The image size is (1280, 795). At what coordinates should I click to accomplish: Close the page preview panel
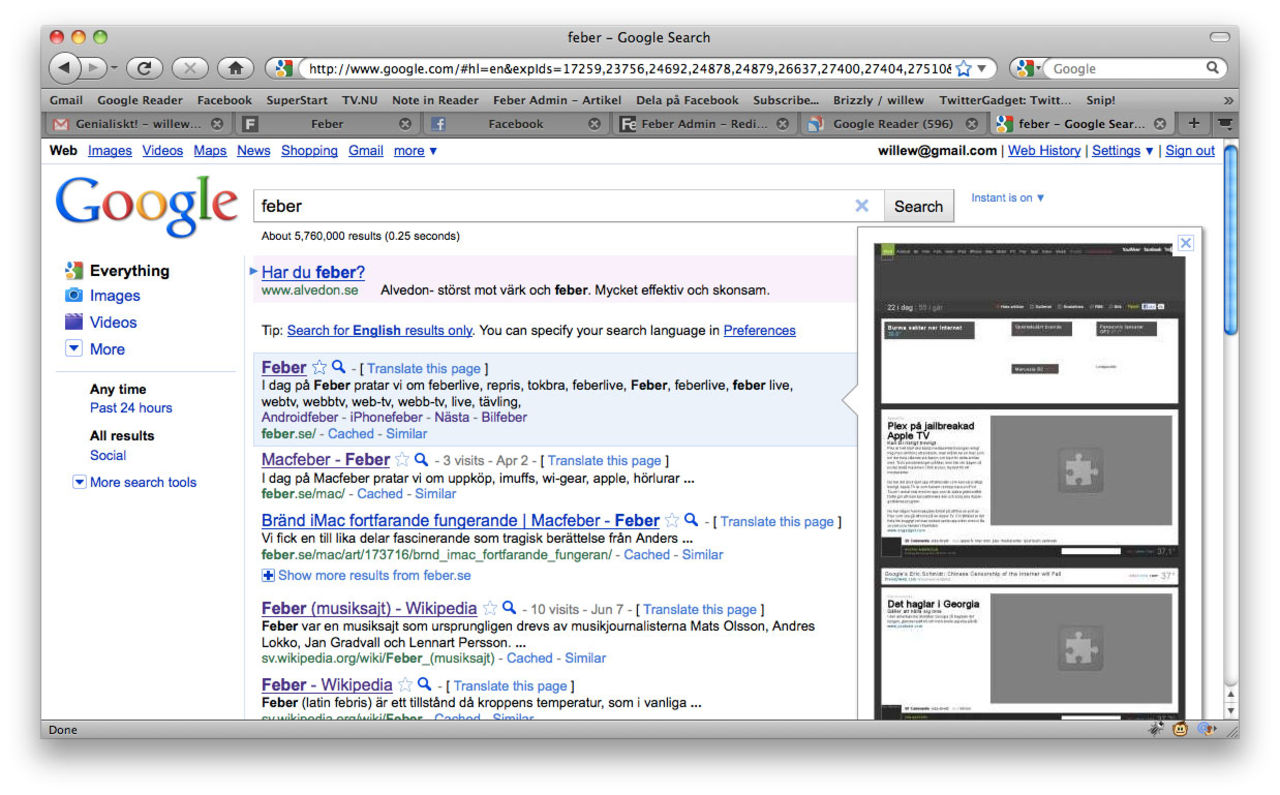click(1185, 243)
